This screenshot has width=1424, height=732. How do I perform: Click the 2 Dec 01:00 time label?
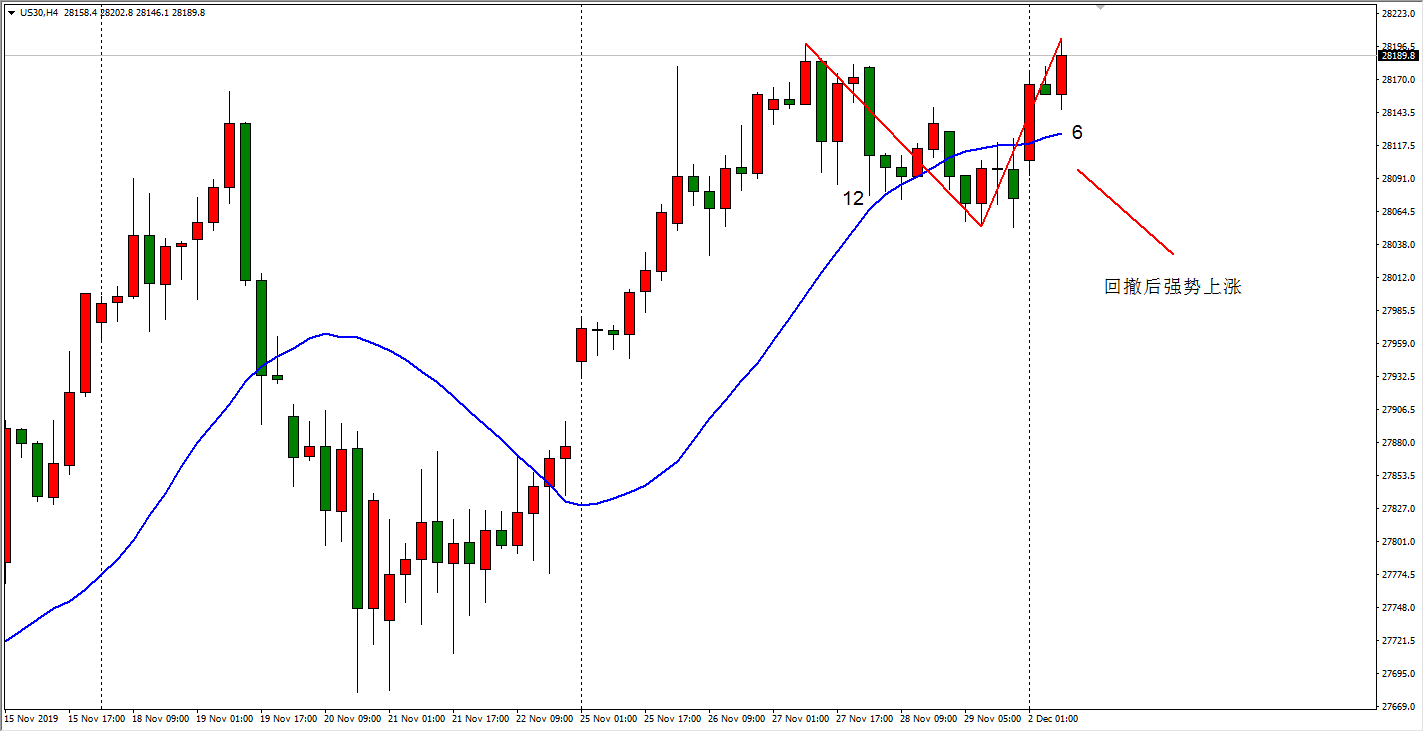click(x=1054, y=718)
